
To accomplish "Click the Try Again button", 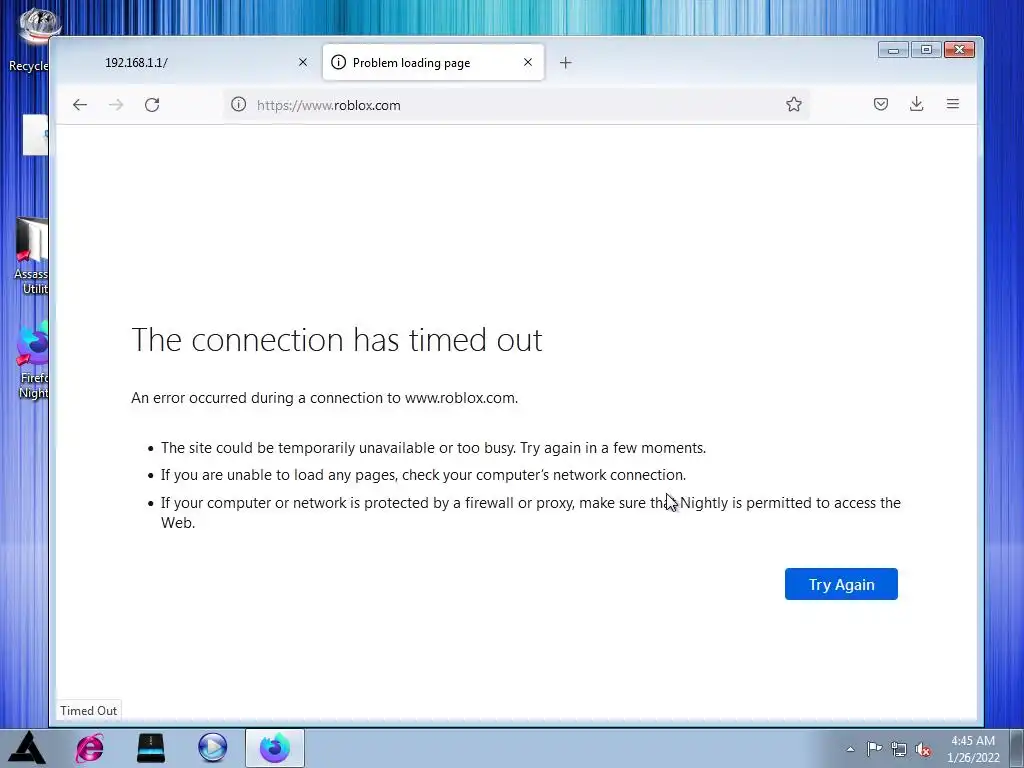I will pos(841,584).
